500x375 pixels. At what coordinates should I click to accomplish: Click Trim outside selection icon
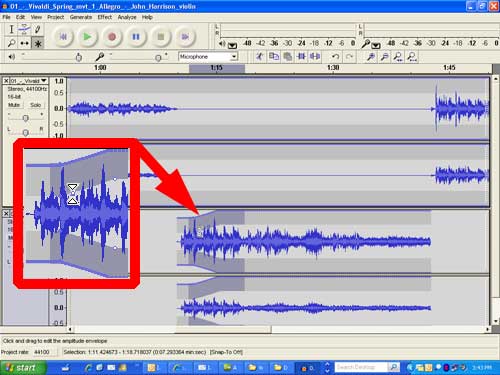pos(301,57)
